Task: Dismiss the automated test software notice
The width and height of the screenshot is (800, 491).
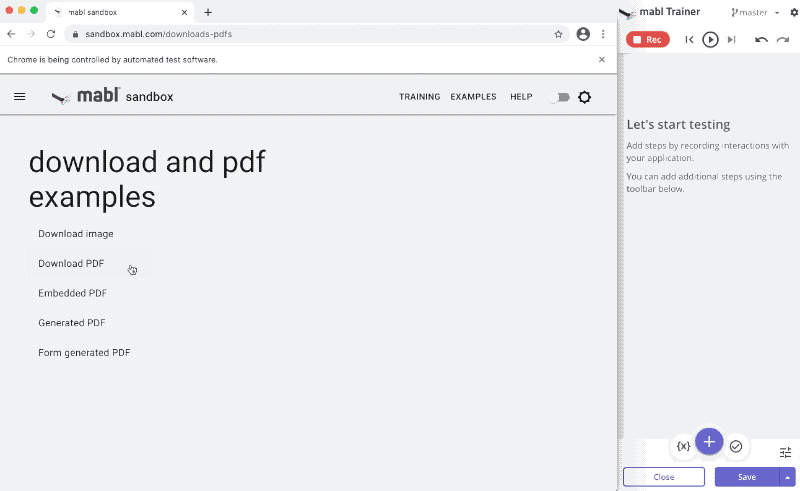Action: point(602,60)
